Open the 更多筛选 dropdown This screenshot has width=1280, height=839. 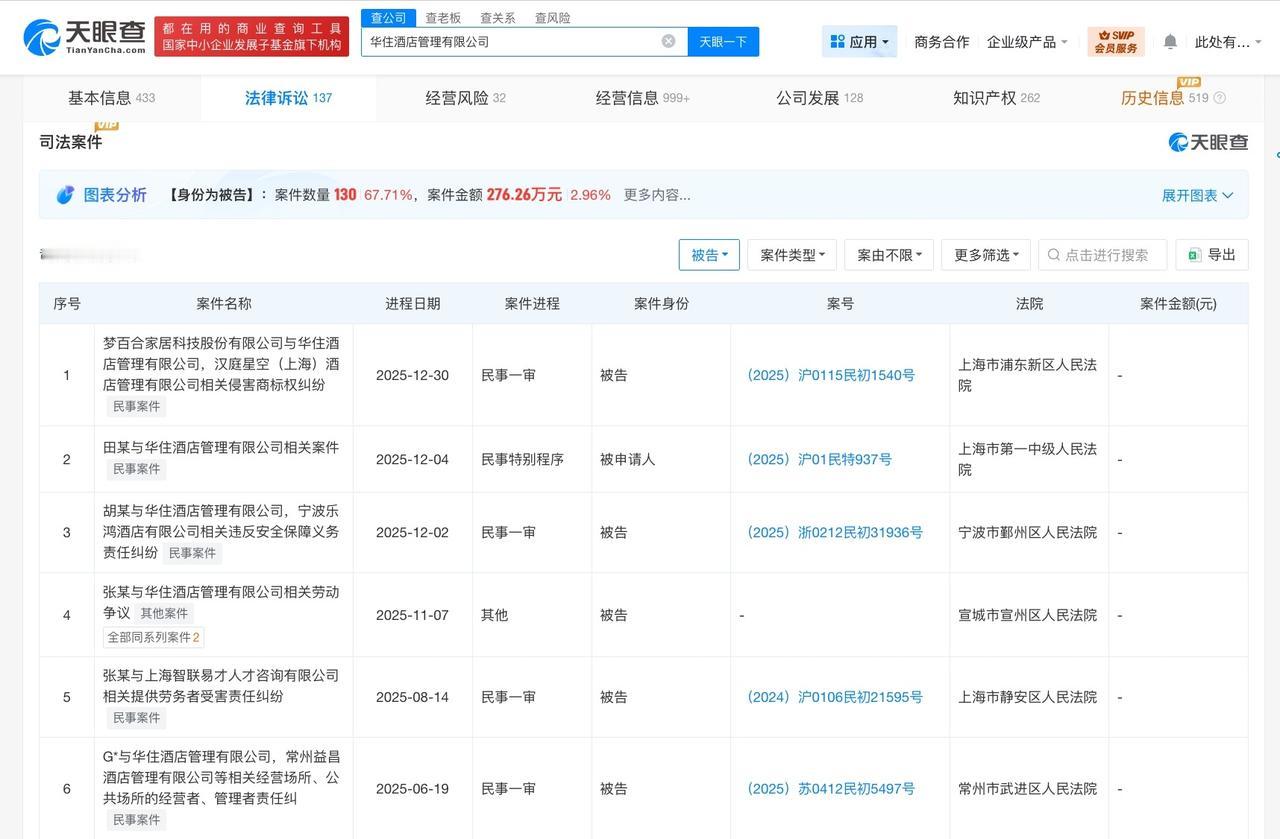984,255
